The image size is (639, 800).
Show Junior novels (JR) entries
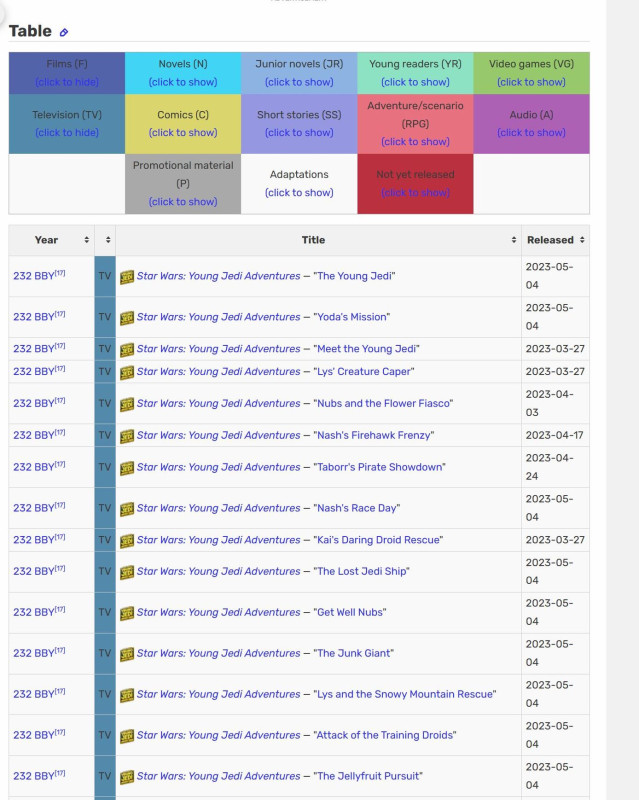point(299,82)
